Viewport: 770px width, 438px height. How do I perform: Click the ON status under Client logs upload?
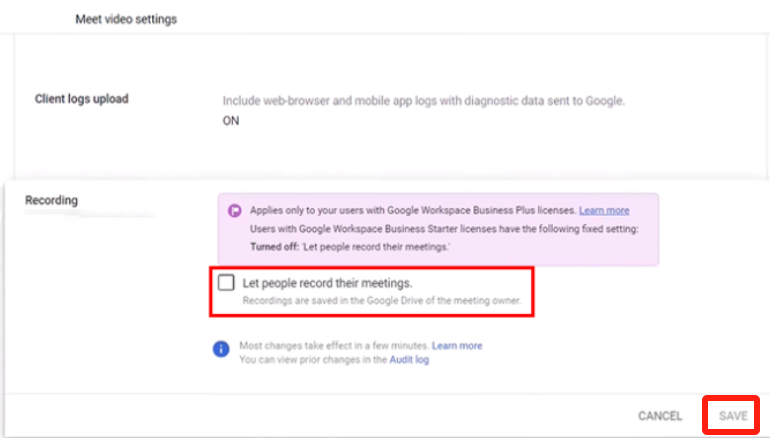click(231, 121)
